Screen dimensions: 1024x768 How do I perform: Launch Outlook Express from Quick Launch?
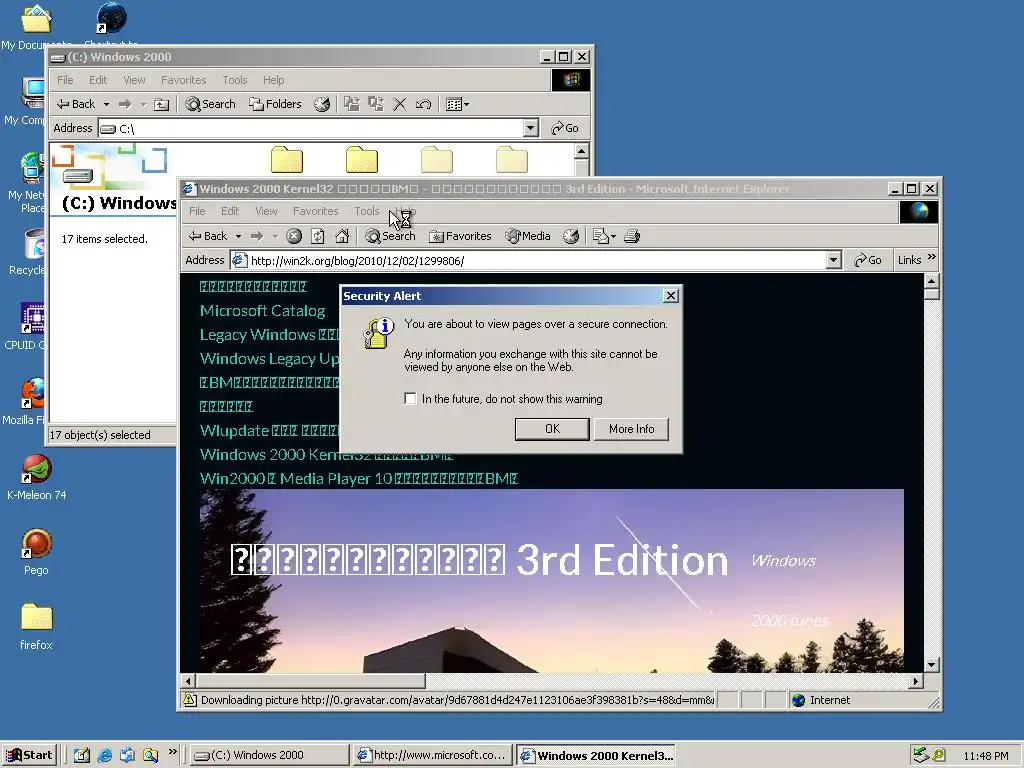pos(127,756)
